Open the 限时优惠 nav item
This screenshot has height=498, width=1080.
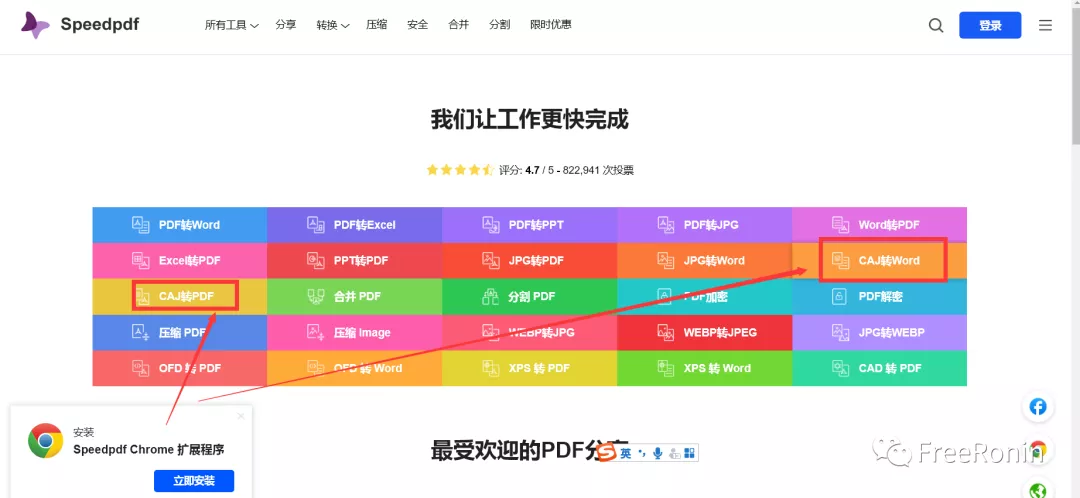(550, 25)
